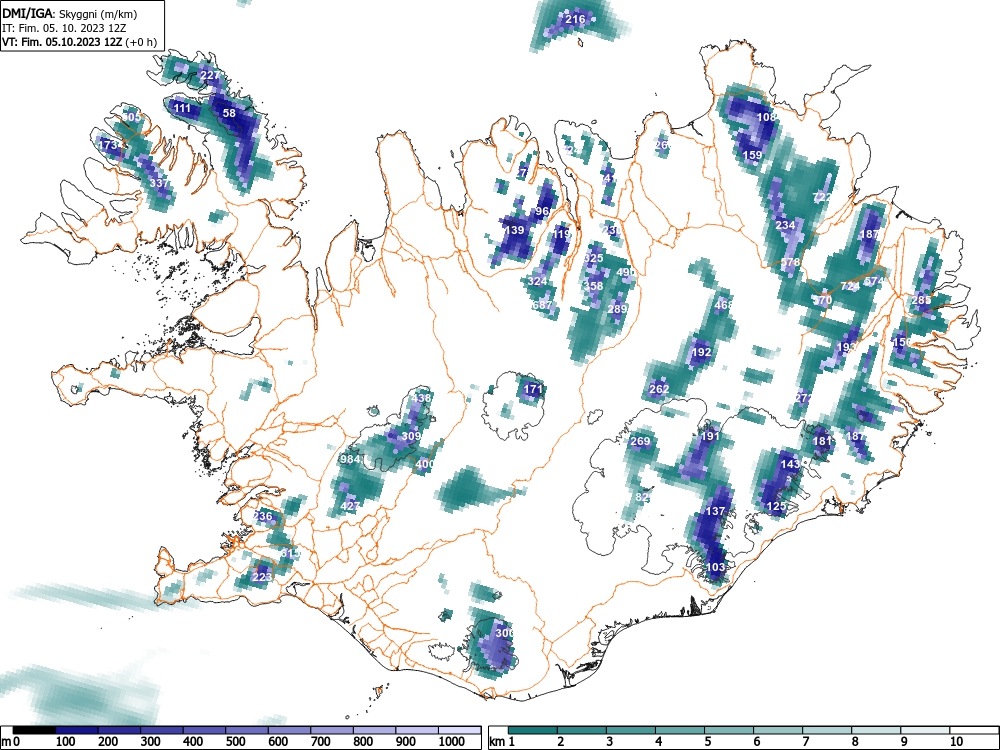The width and height of the screenshot is (1000, 750).
Task: Click the visibility value 171 on the central glacier
Action: pos(533,388)
